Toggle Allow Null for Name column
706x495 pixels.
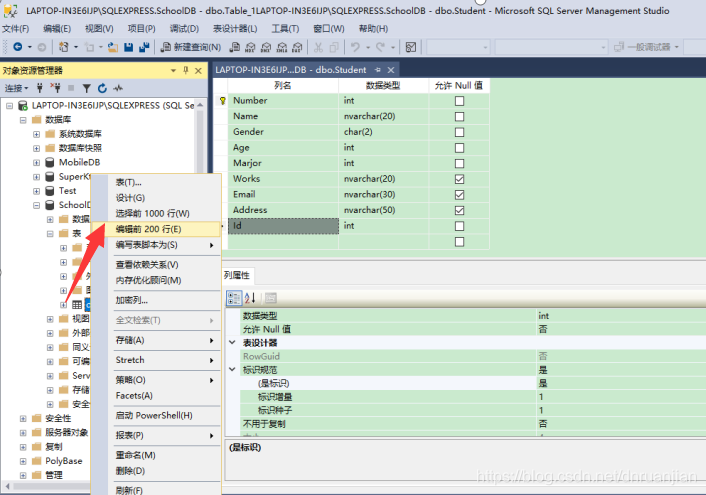pyautogui.click(x=459, y=117)
